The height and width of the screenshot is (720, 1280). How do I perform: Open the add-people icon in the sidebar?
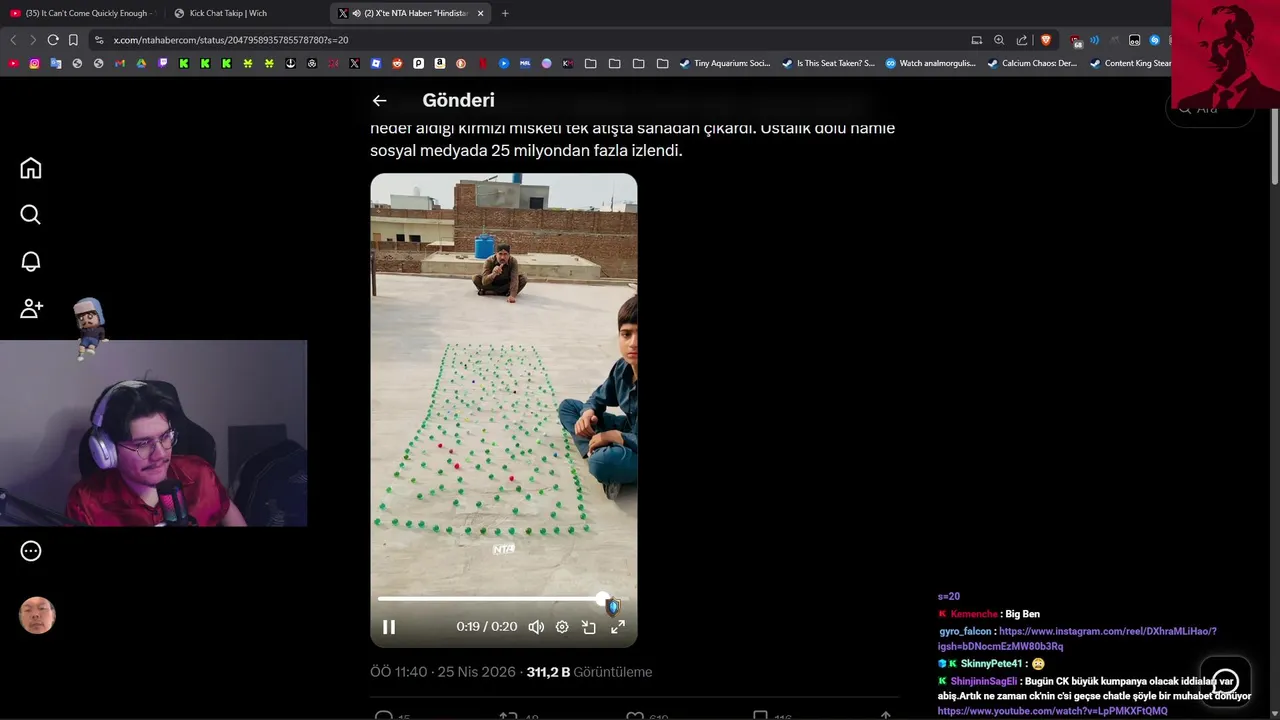coord(31,308)
